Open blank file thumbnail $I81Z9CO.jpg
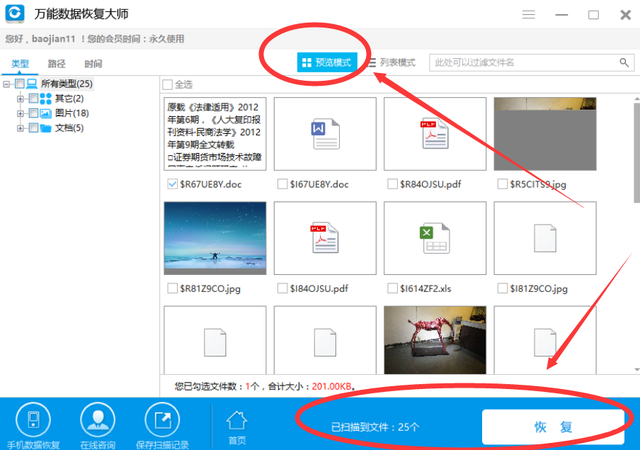Viewport: 640px width, 450px height. 545,238
